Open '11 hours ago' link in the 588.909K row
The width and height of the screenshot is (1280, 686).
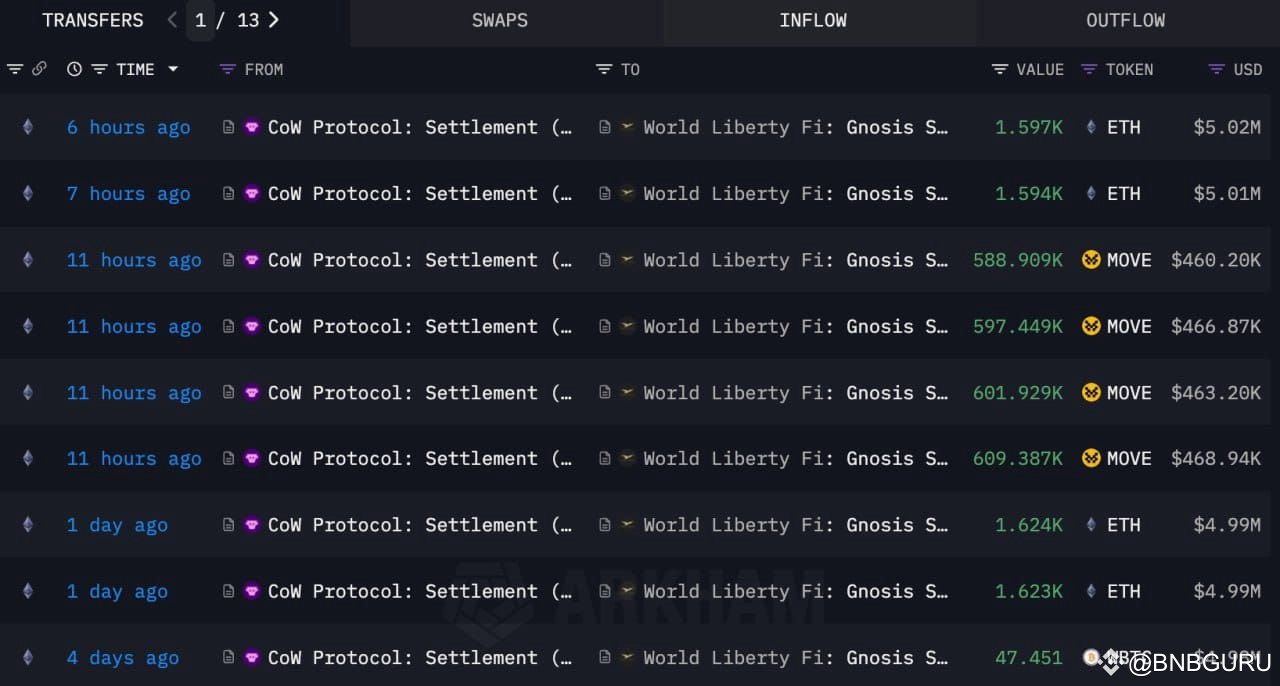point(134,260)
